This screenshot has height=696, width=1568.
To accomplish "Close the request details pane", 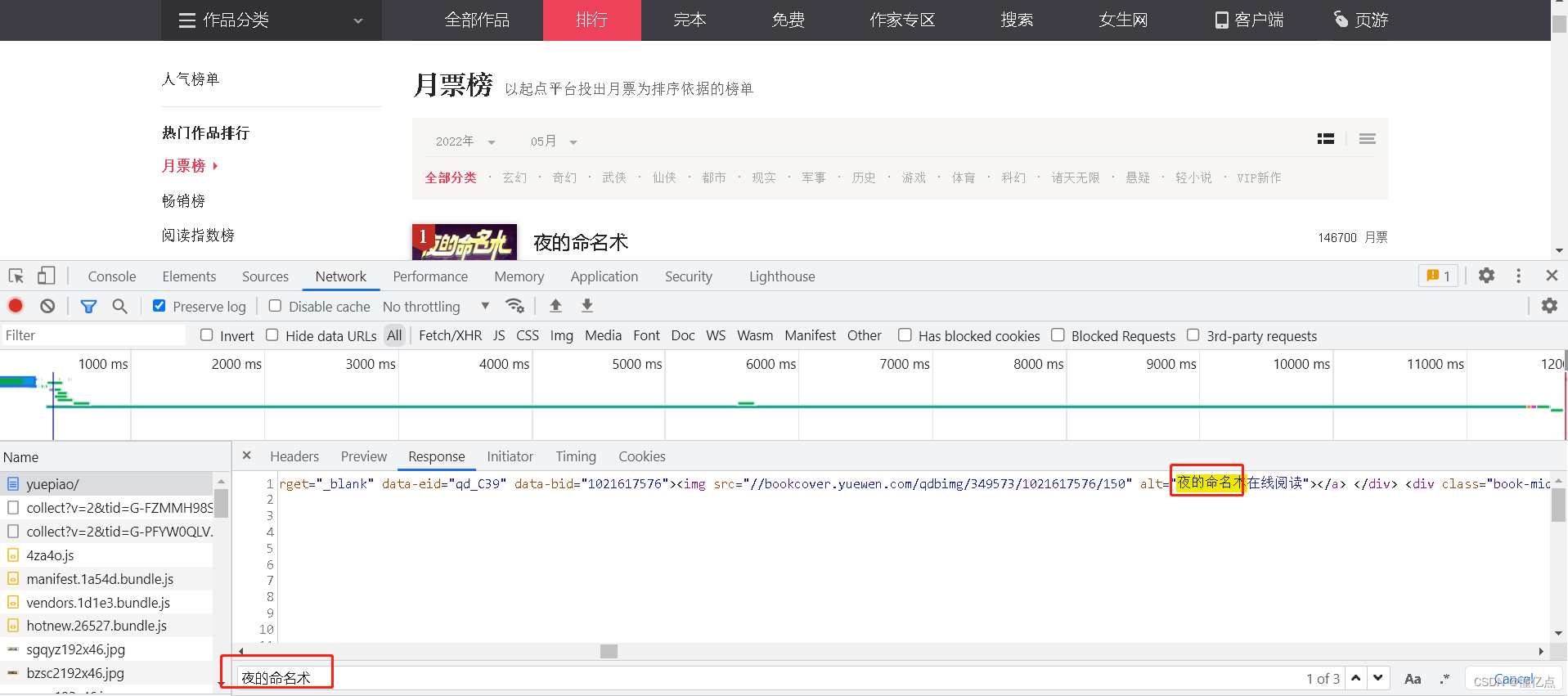I will (246, 456).
